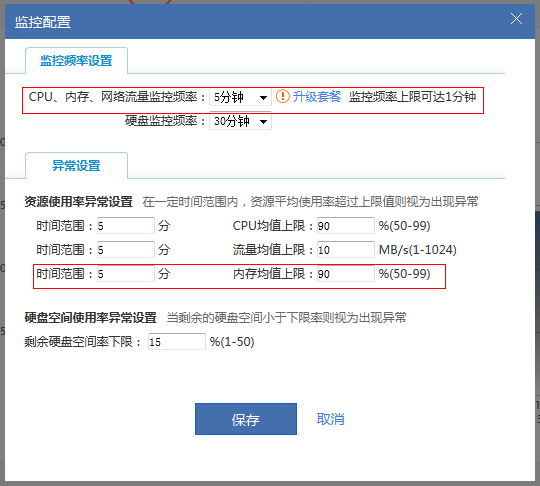Click the arrow of the 30分钟 combo box

[263, 122]
